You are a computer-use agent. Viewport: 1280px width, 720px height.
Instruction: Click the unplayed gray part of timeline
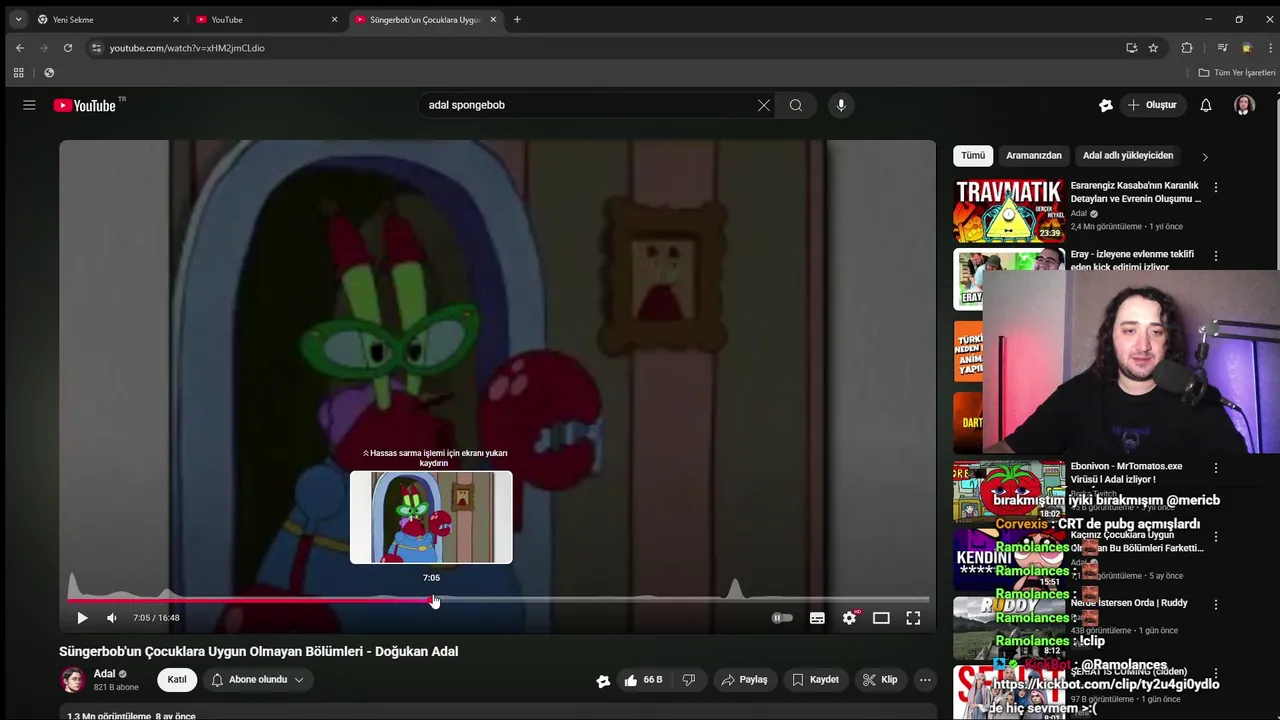click(x=682, y=600)
